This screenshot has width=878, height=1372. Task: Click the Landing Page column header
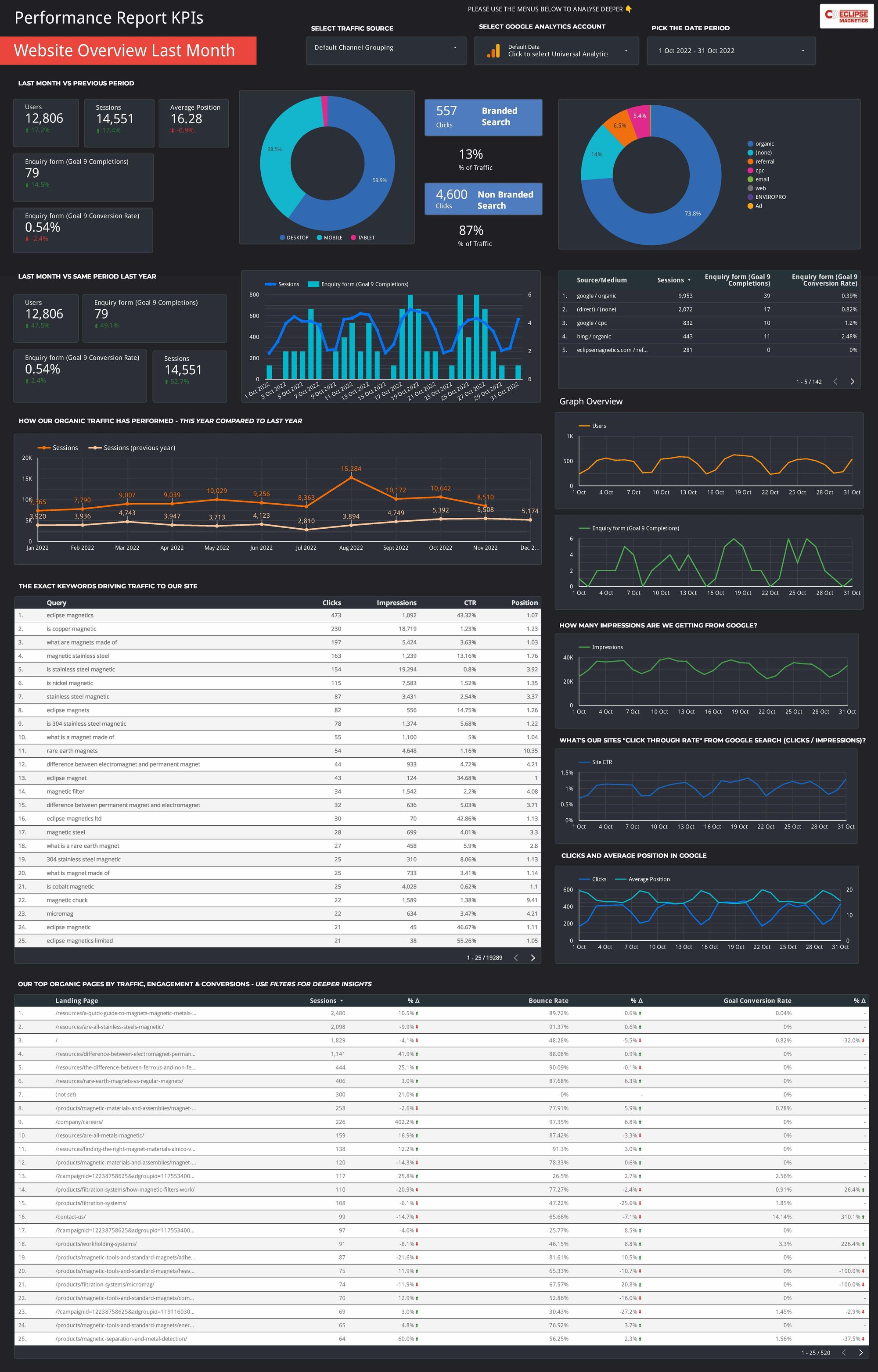point(76,1000)
